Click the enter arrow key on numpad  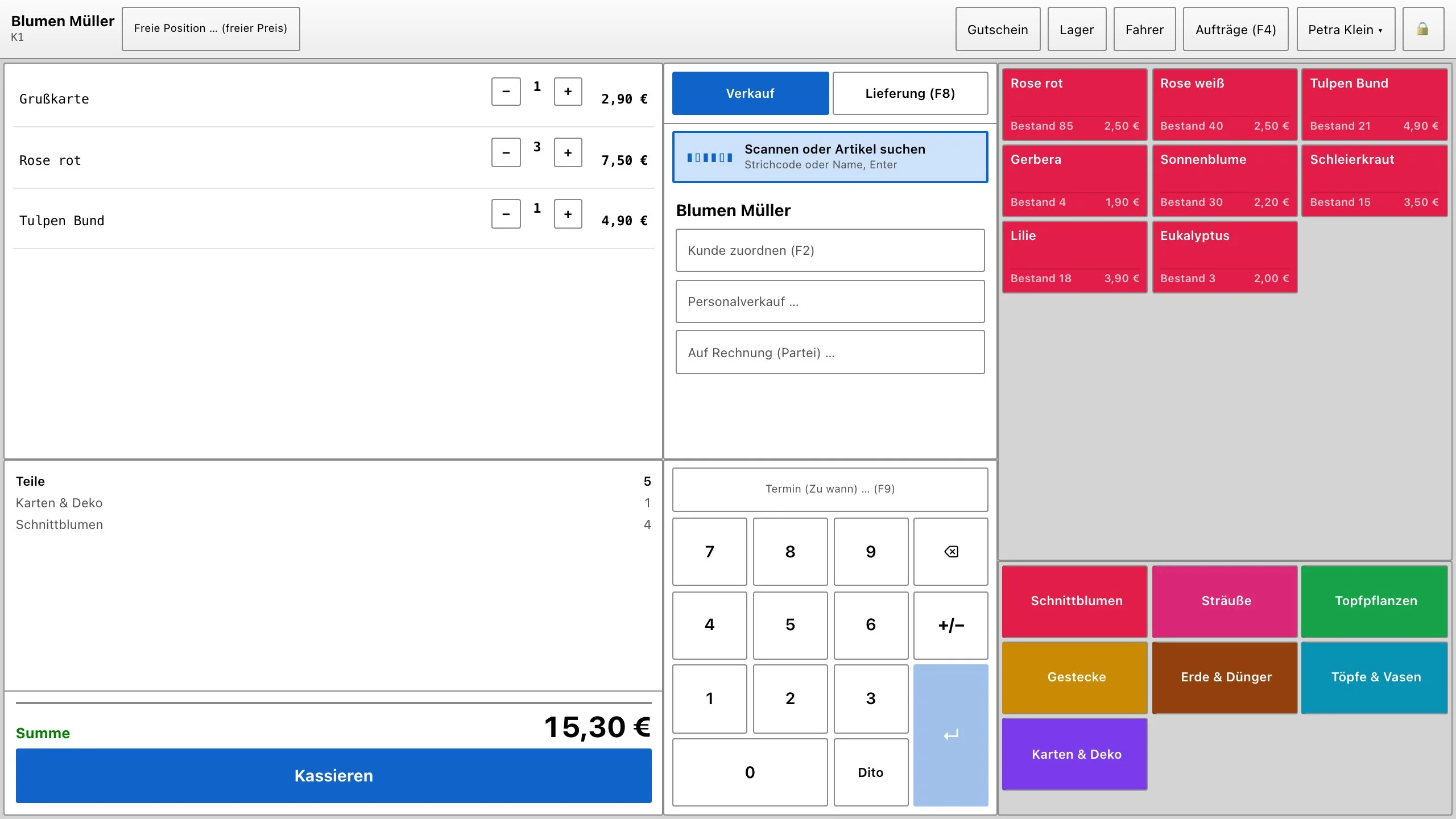click(x=950, y=735)
